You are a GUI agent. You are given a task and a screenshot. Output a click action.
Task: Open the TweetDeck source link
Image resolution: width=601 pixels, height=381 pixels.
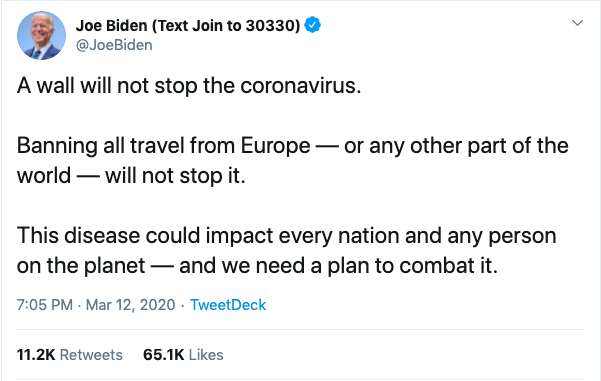(228, 305)
